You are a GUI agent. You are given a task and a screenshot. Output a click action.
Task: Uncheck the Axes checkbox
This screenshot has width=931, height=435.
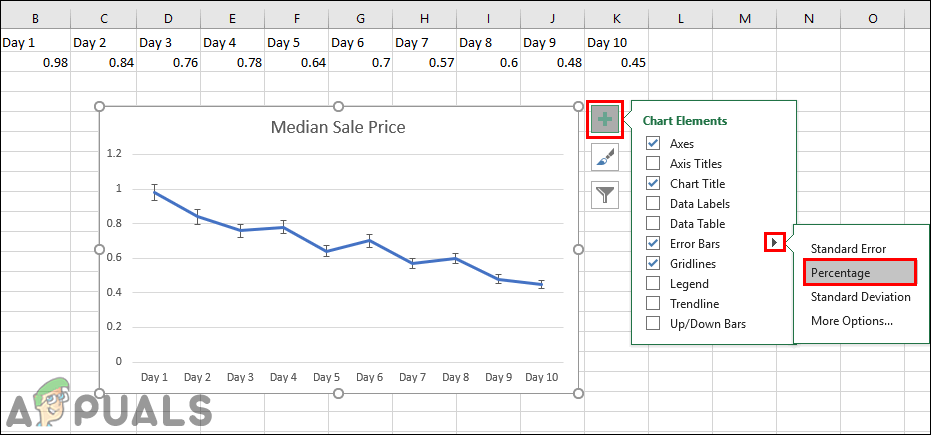point(653,144)
